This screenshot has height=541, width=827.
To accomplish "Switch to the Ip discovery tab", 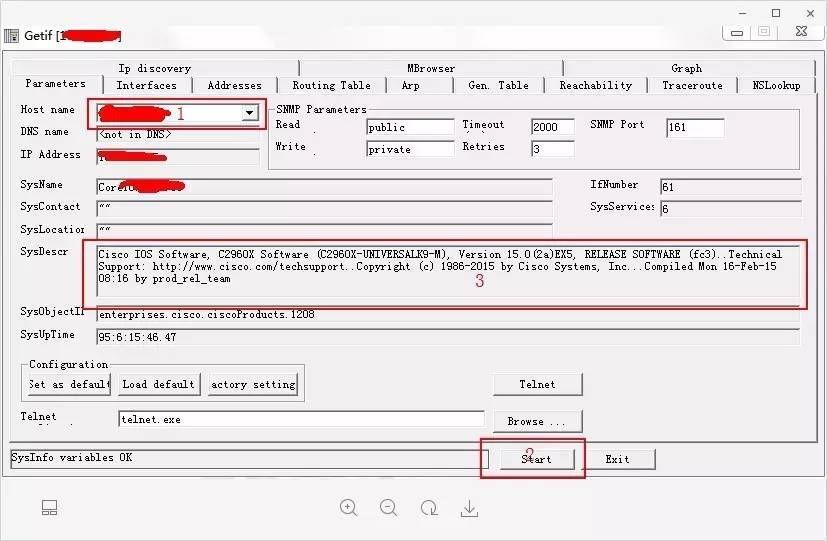I will [x=155, y=68].
